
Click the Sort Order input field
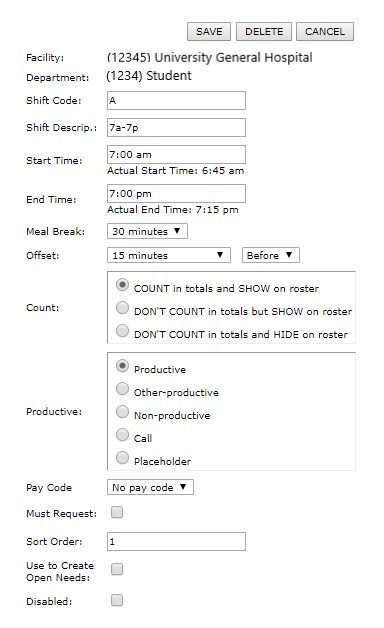176,541
